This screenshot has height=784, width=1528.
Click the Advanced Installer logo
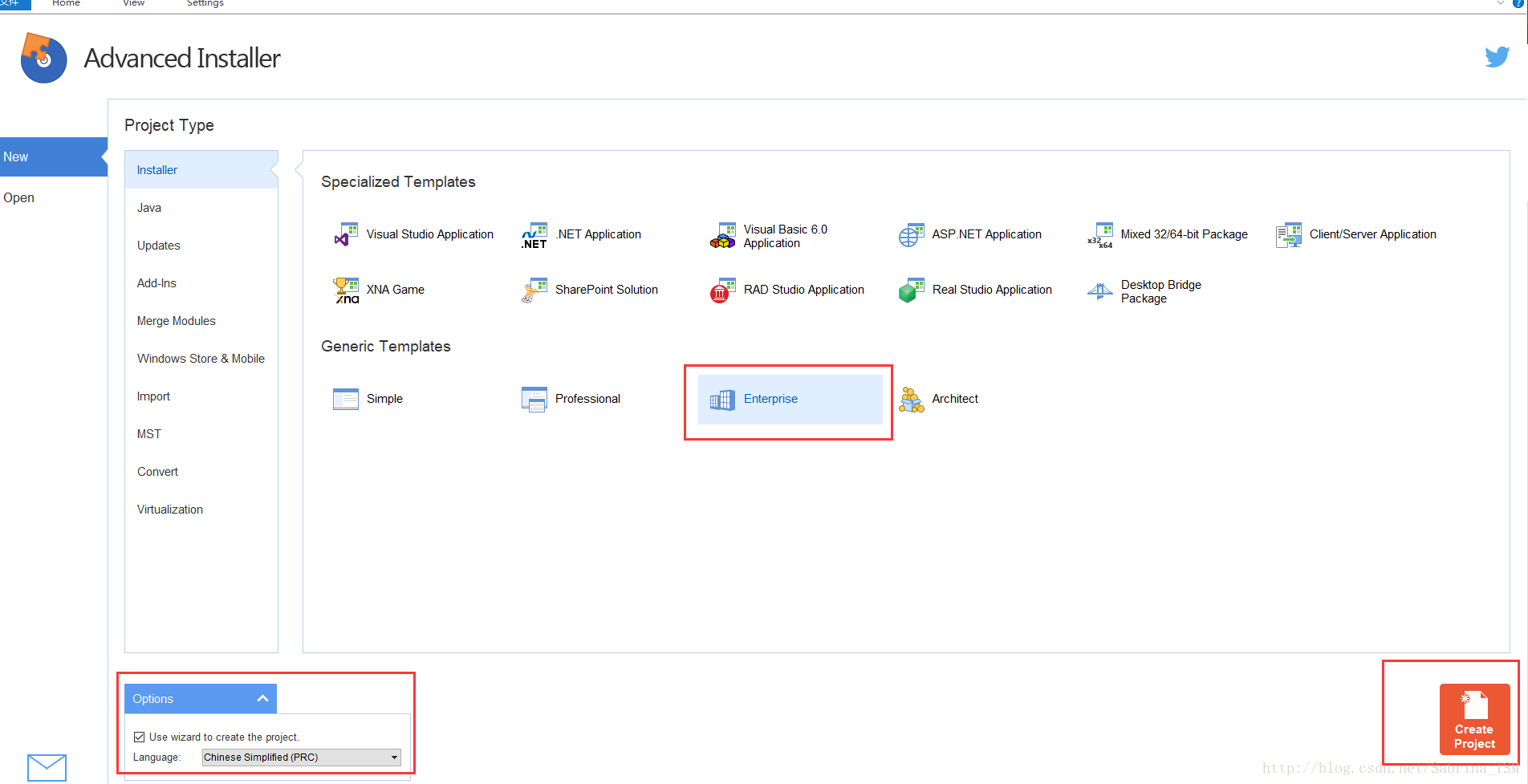tap(43, 58)
